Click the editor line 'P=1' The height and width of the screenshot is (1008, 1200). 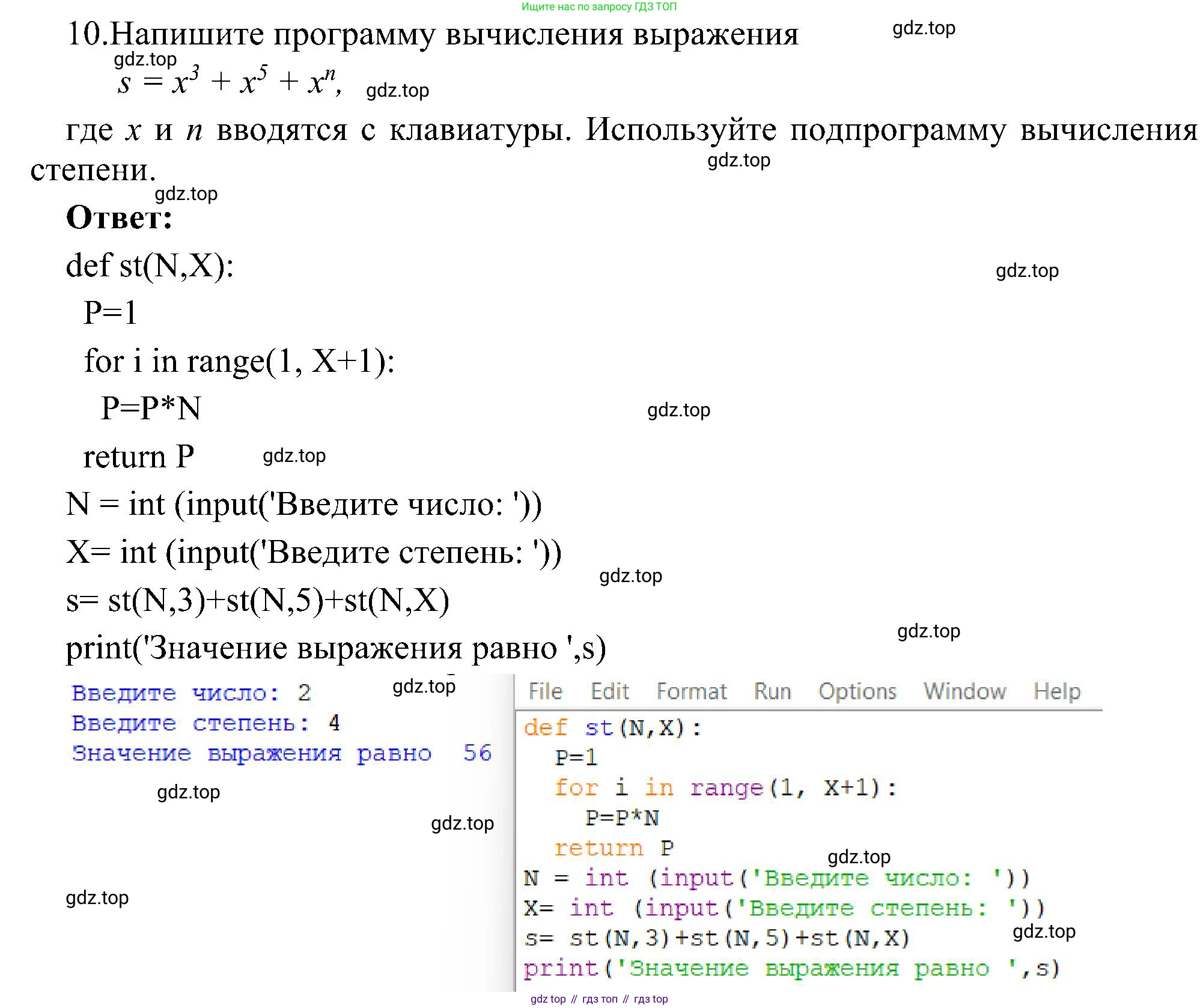coord(576,758)
